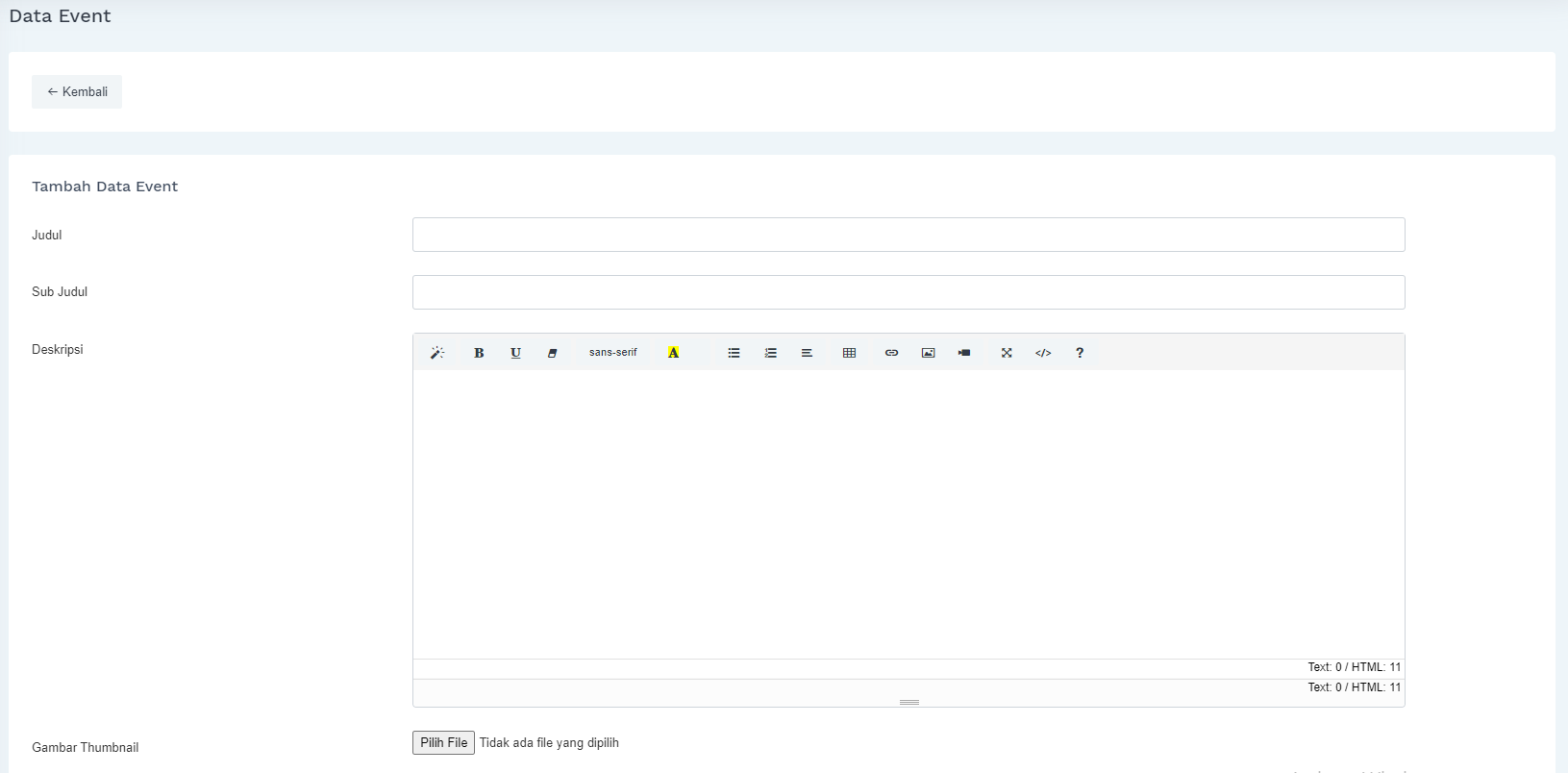Toggle fullscreen editor mode

pos(1007,353)
